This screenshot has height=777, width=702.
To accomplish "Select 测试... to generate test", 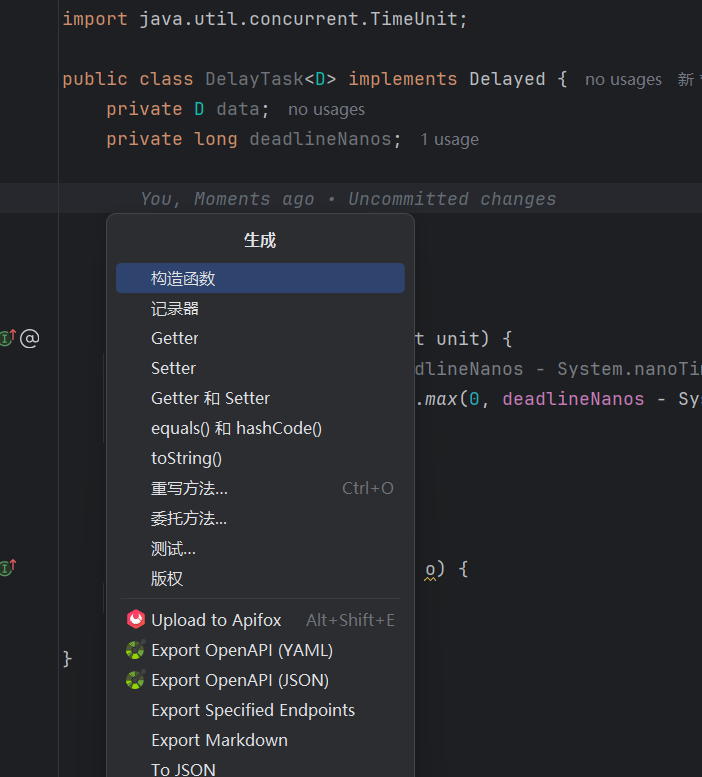I will (x=260, y=549).
